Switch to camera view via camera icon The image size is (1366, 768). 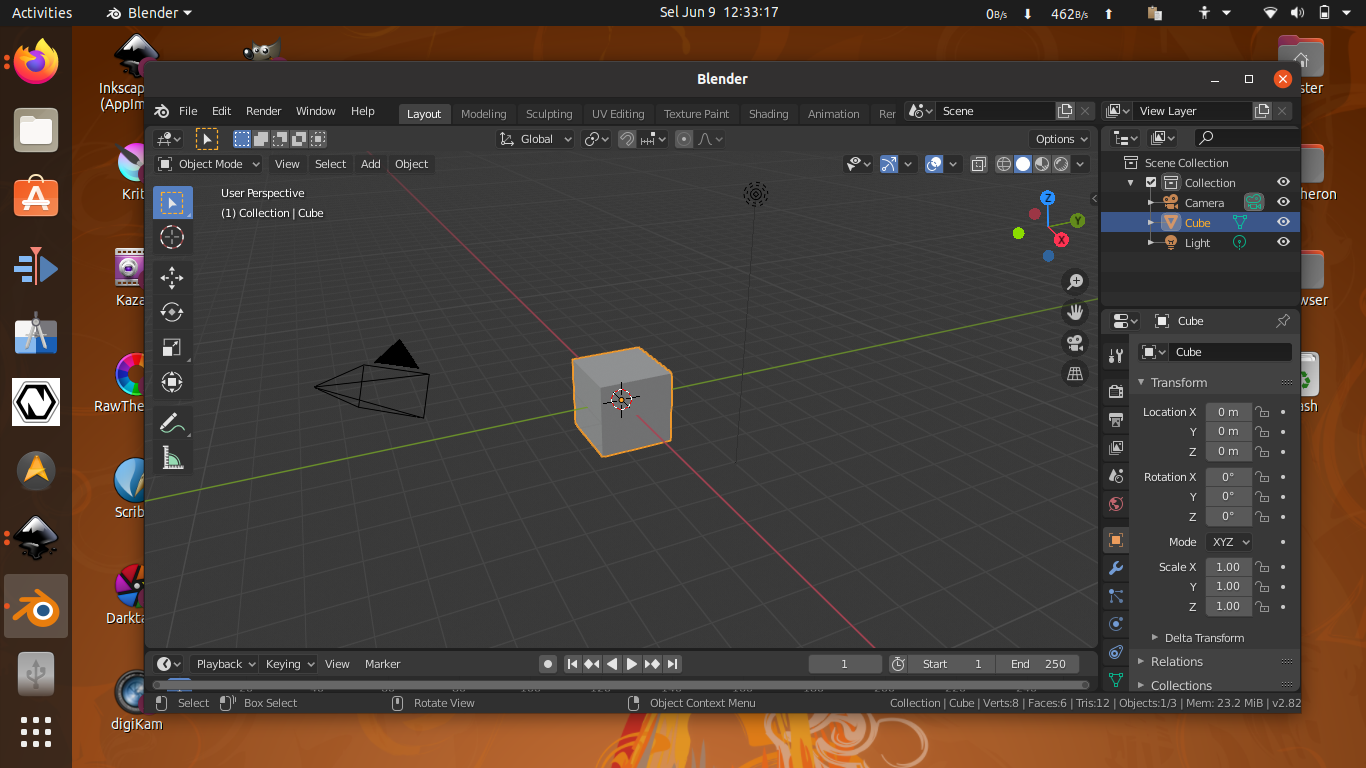pos(1075,343)
